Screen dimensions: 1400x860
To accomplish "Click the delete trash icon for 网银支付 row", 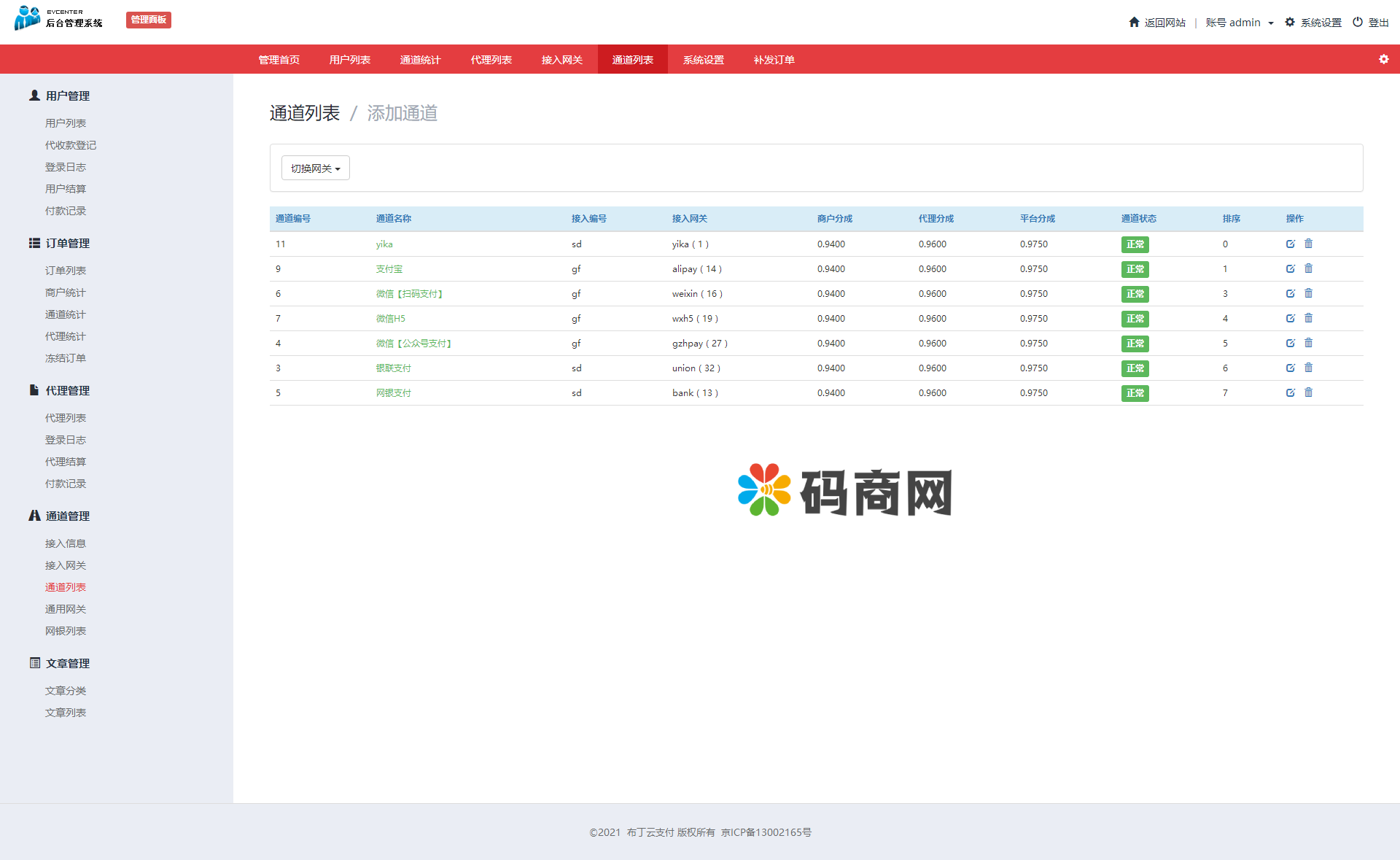I will click(1308, 392).
